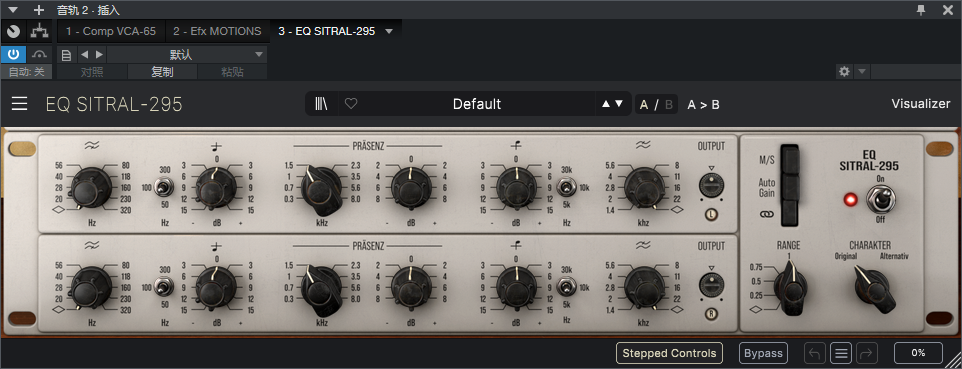
Task: Open the history list icon in bottom bar
Action: point(841,353)
